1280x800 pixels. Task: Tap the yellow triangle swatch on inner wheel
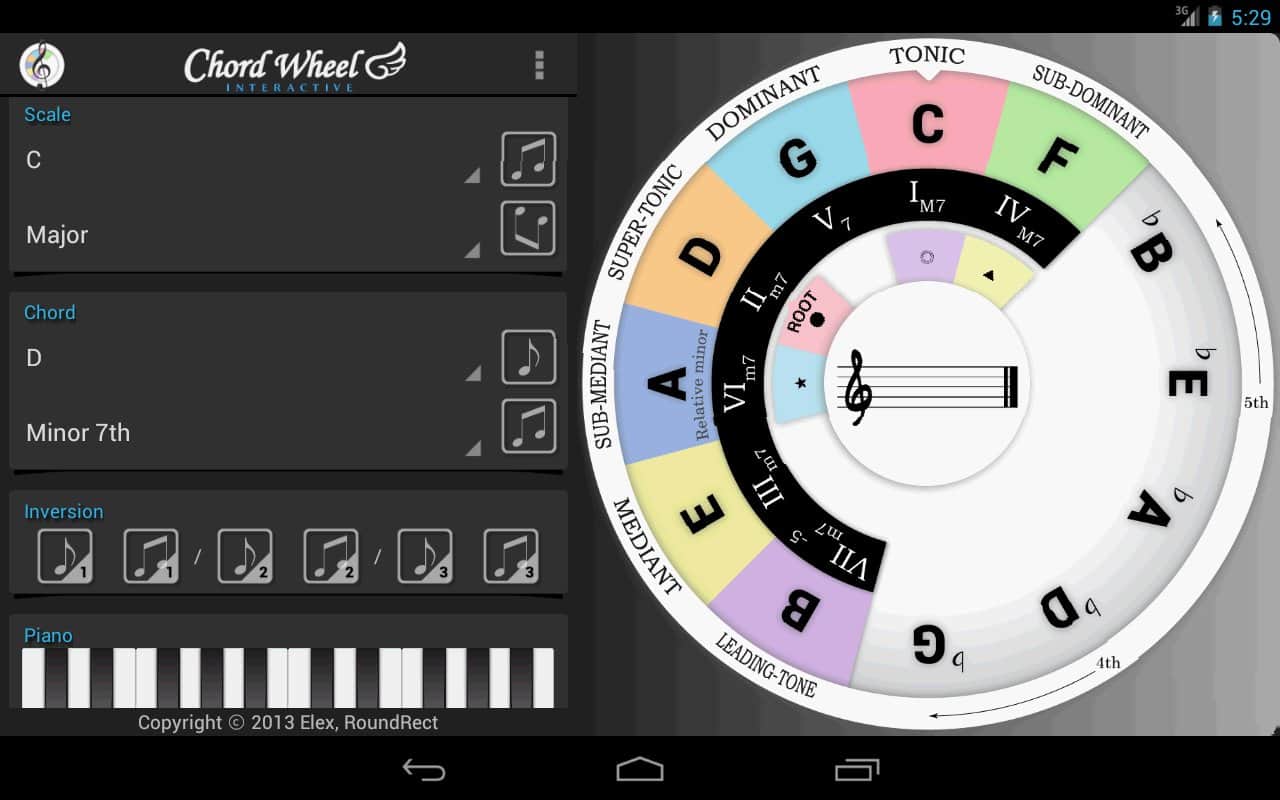click(990, 272)
